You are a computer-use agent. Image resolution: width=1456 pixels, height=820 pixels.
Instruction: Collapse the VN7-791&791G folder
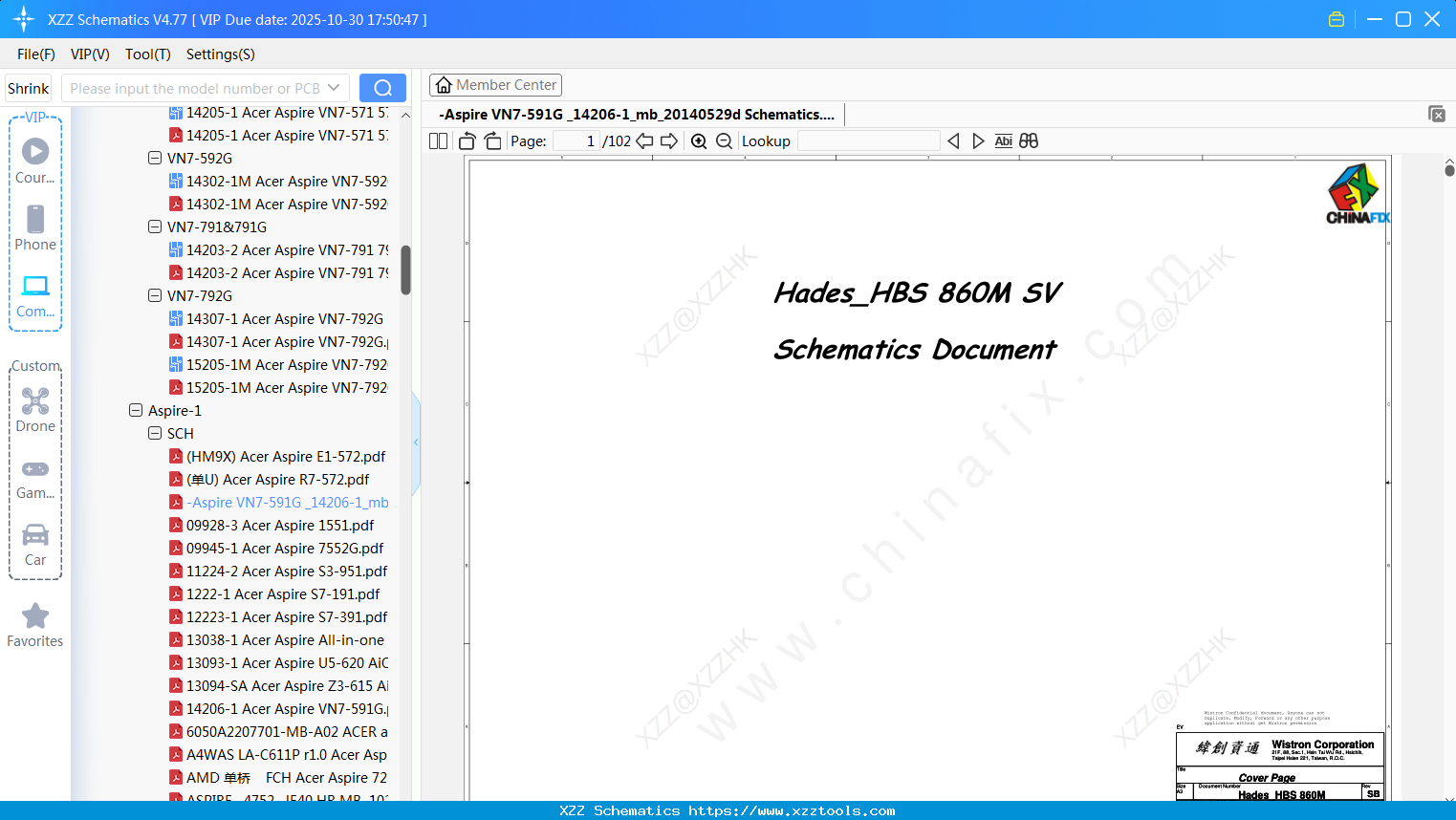(x=155, y=227)
